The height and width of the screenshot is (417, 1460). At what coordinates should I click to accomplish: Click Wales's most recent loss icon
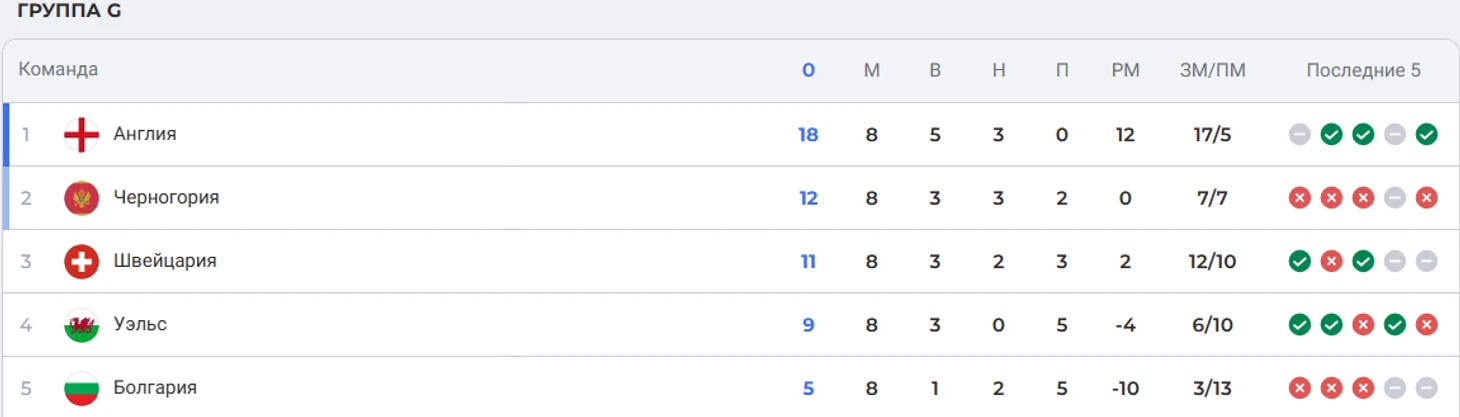pyautogui.click(x=1427, y=325)
